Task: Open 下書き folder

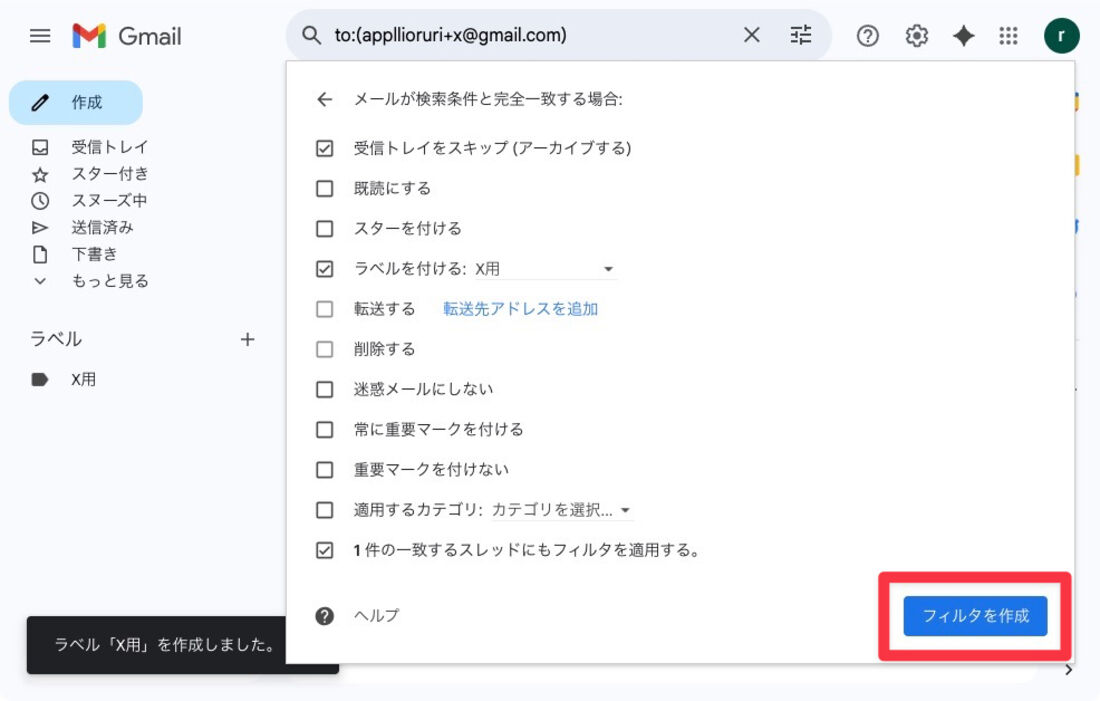Action: coord(94,254)
